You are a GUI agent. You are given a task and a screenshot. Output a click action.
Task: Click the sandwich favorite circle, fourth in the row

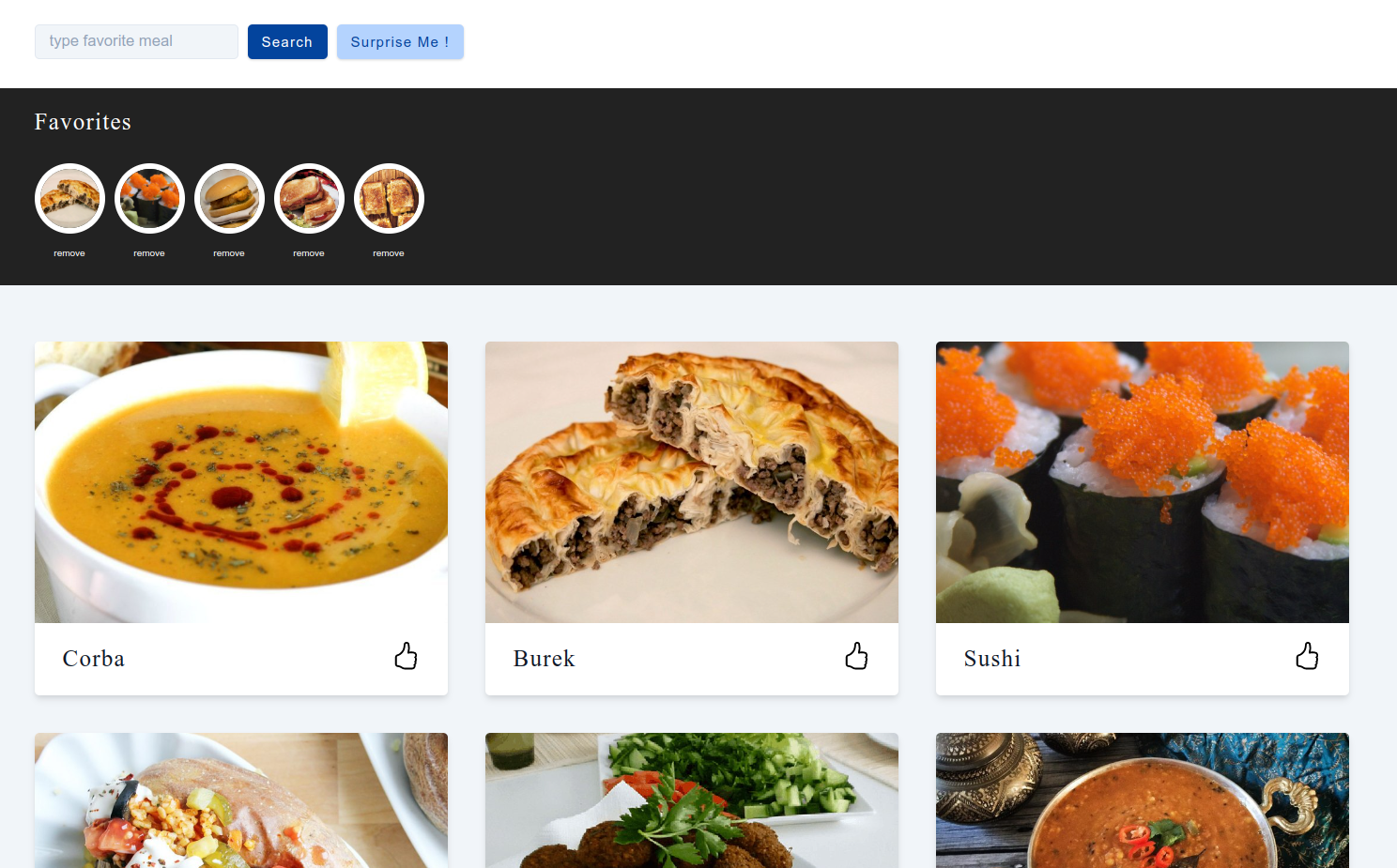(309, 198)
